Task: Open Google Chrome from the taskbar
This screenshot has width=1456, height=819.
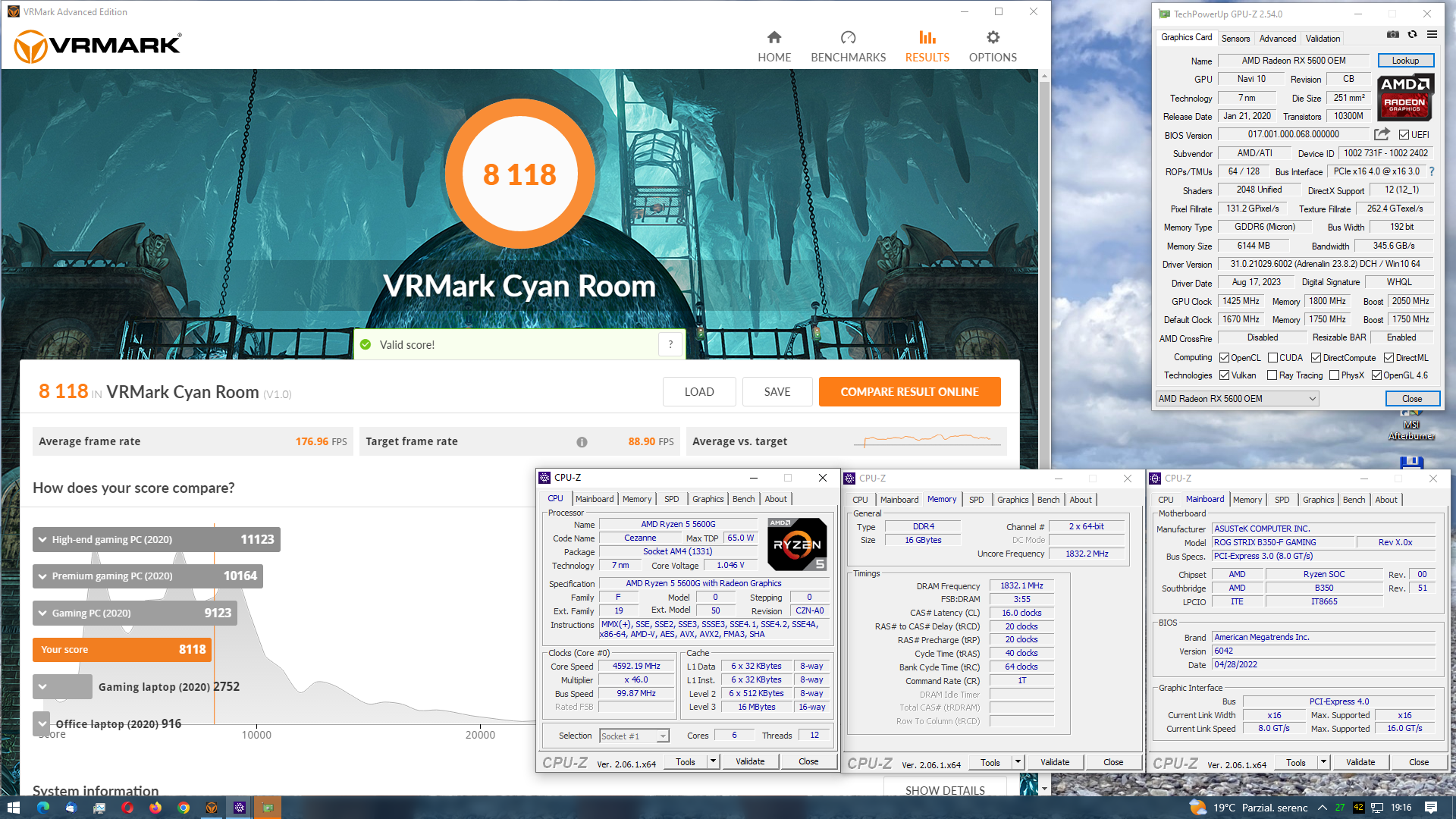Action: pos(183,808)
